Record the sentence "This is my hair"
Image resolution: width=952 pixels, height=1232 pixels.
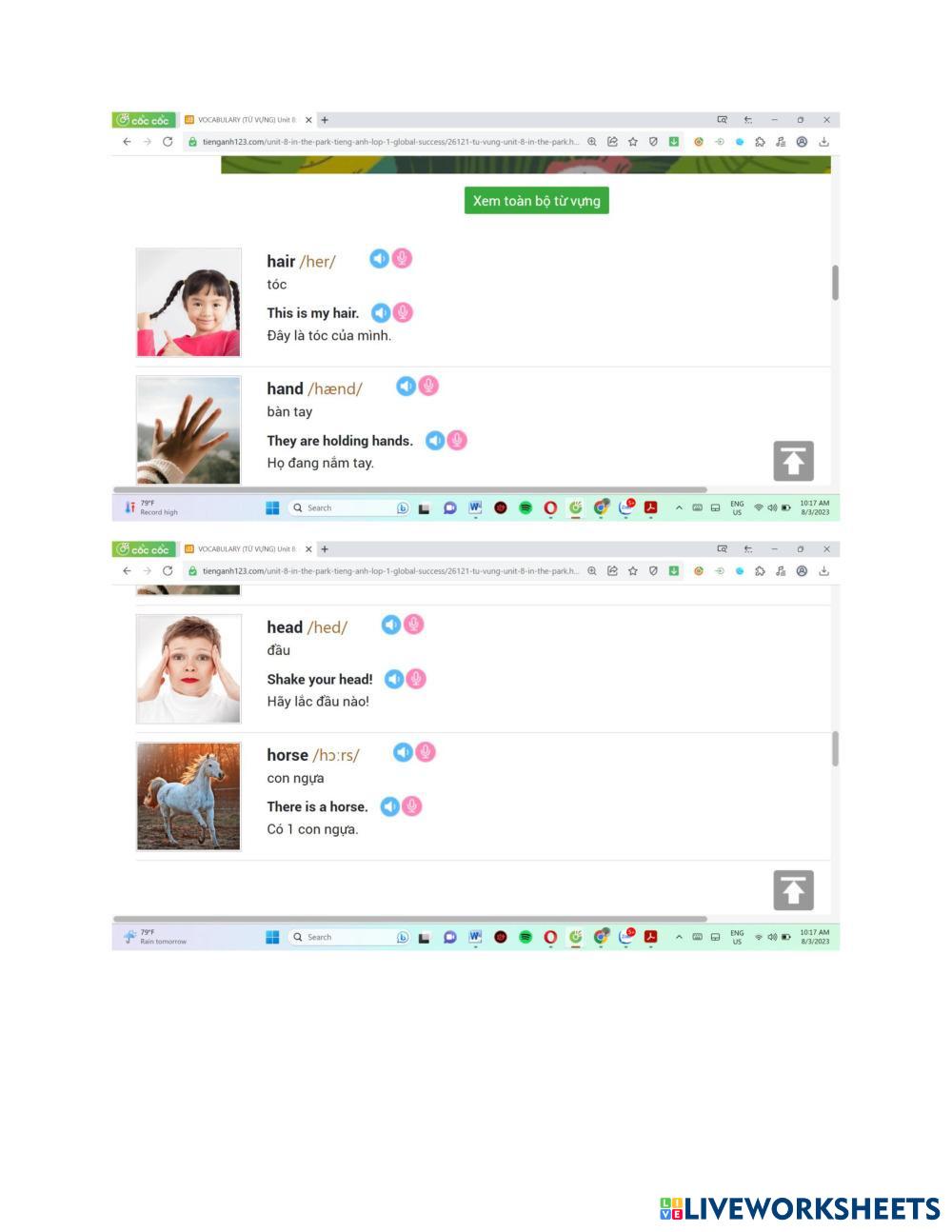403,312
